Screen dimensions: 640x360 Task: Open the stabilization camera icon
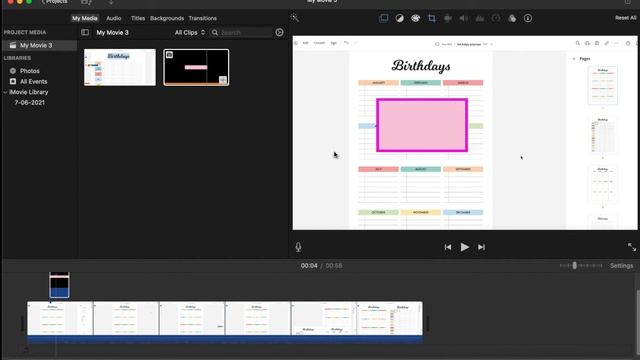[448, 18]
